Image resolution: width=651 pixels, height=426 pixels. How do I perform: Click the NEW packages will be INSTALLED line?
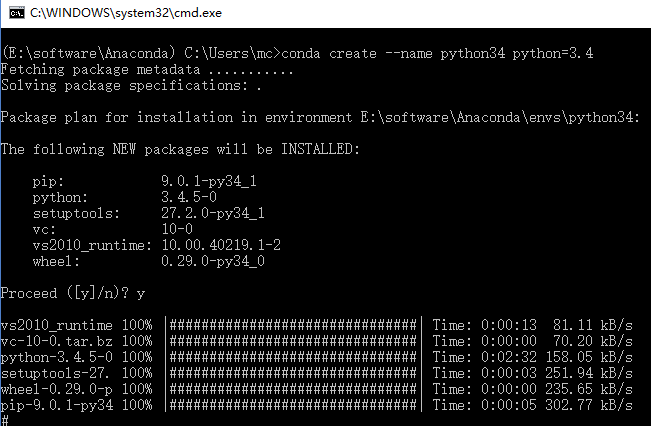[x=180, y=149]
